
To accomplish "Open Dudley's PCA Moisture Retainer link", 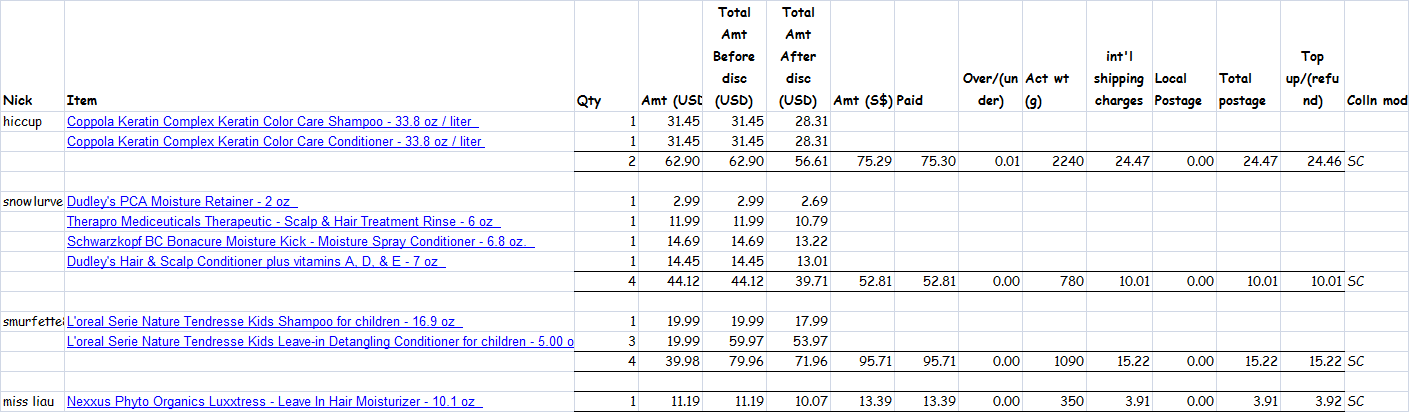I will click(182, 201).
